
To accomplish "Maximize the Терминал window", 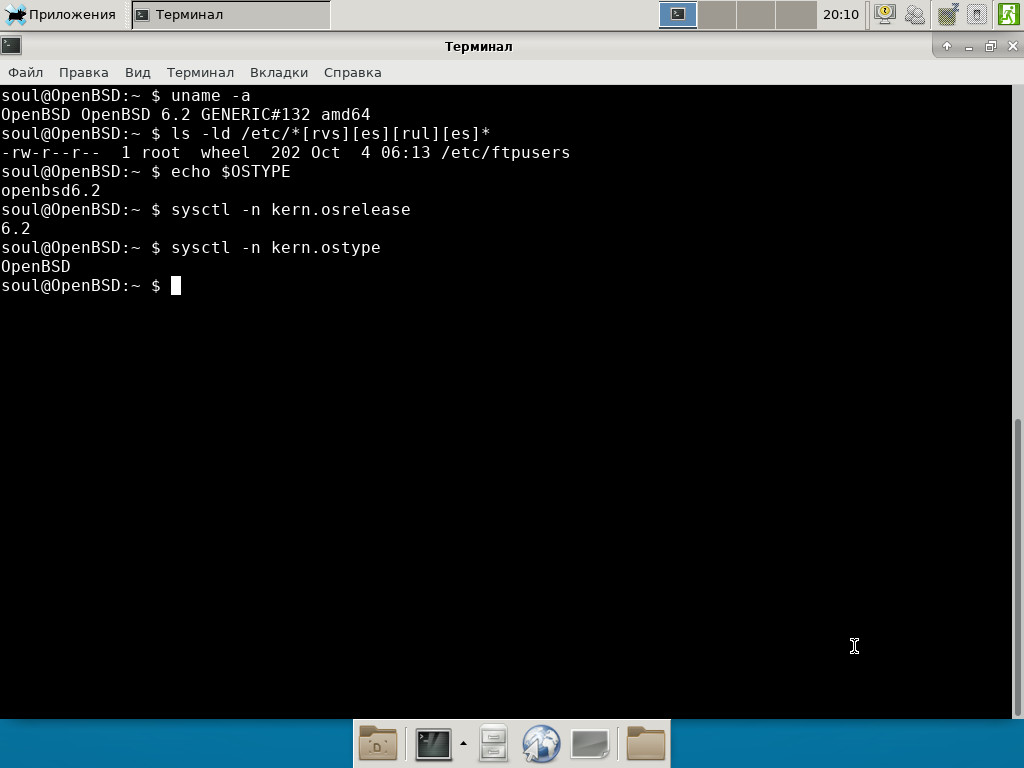I will 991,46.
